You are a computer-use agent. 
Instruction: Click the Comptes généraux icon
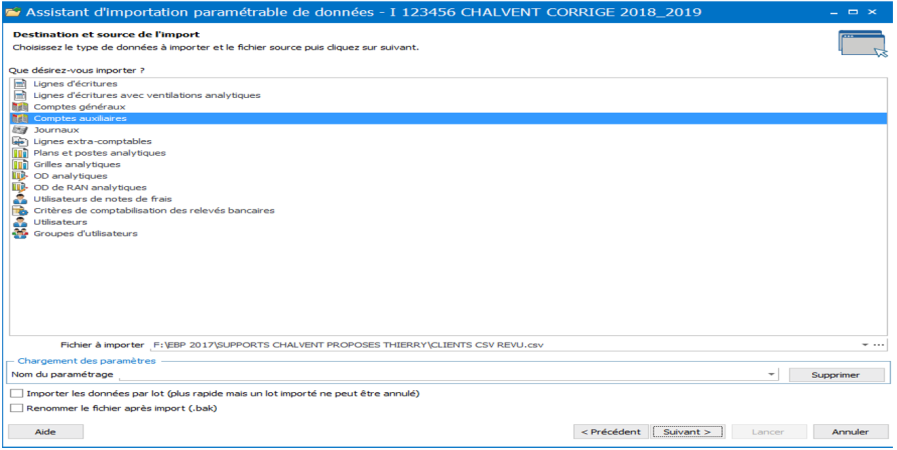pos(20,107)
